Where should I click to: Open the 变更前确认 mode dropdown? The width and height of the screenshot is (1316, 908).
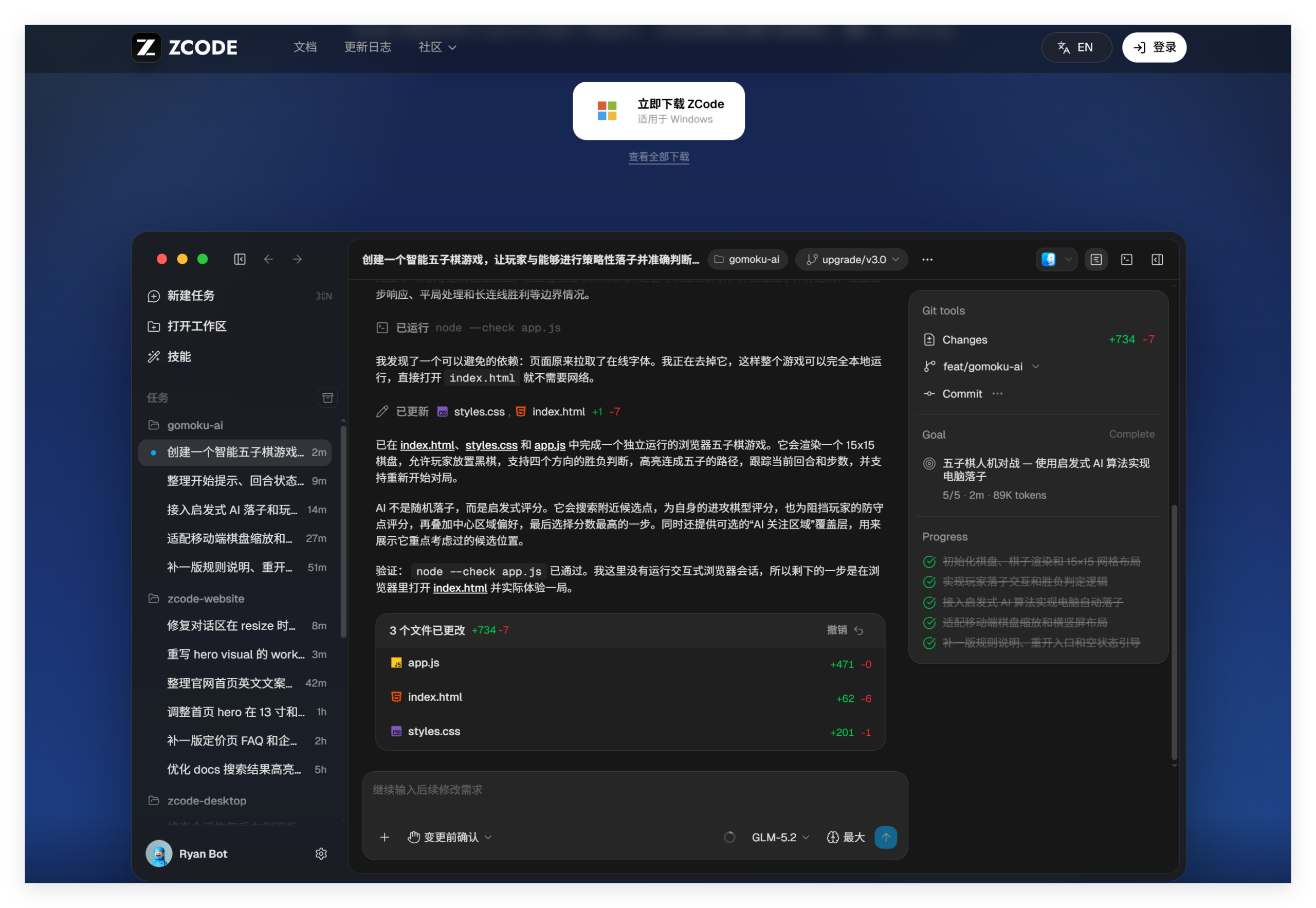449,837
